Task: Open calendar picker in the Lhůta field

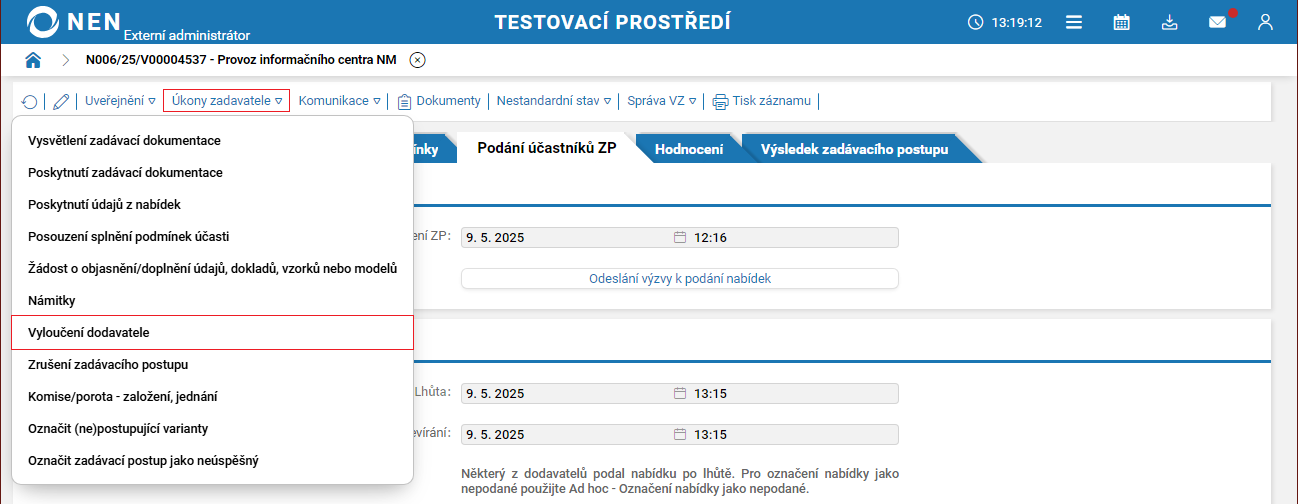Action: coord(680,393)
